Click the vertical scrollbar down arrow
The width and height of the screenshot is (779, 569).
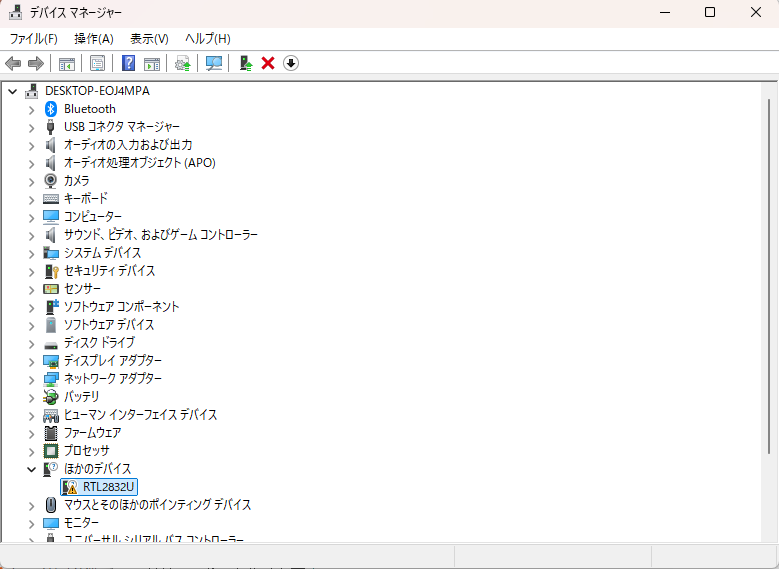pyautogui.click(x=770, y=536)
